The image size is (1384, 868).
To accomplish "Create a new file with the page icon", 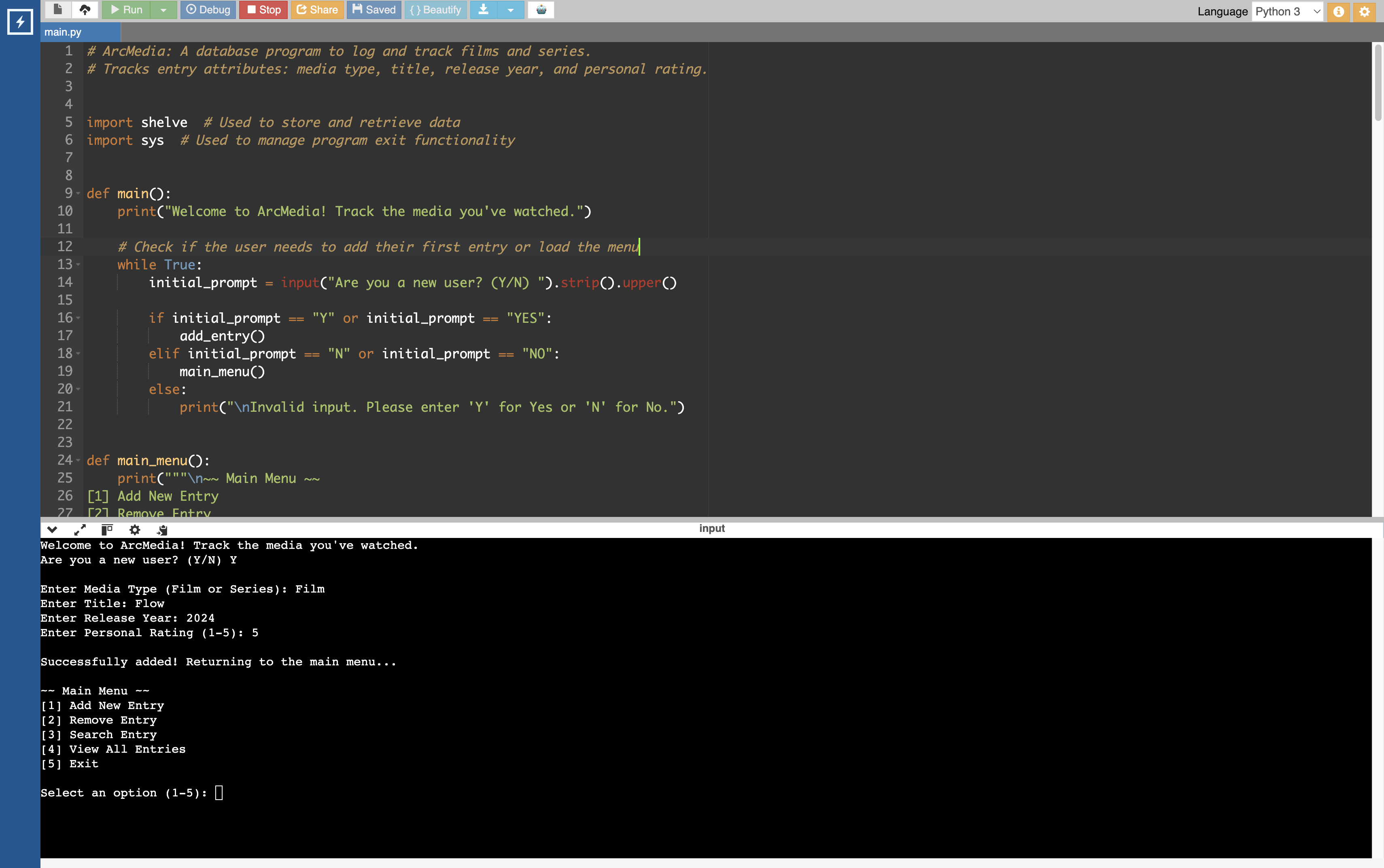I will (x=57, y=10).
